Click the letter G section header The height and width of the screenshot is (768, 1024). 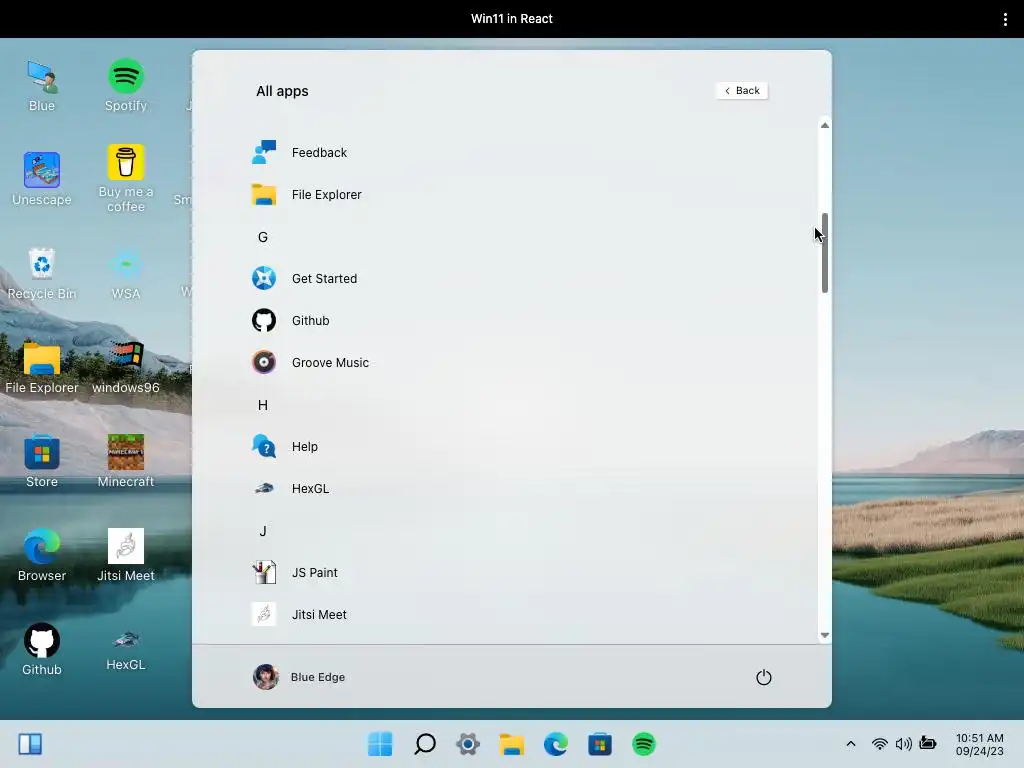click(263, 237)
